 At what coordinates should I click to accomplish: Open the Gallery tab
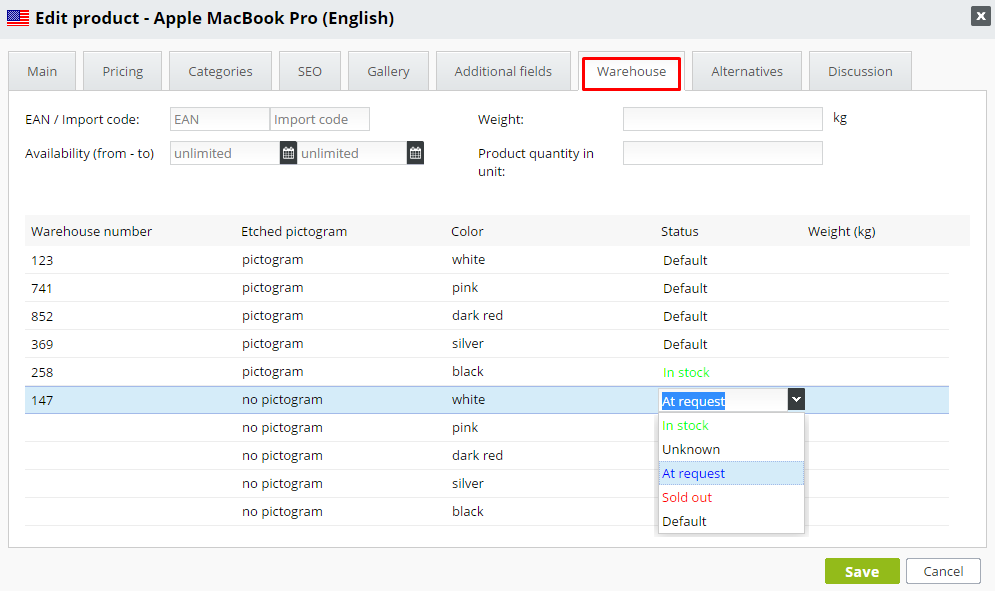point(388,71)
